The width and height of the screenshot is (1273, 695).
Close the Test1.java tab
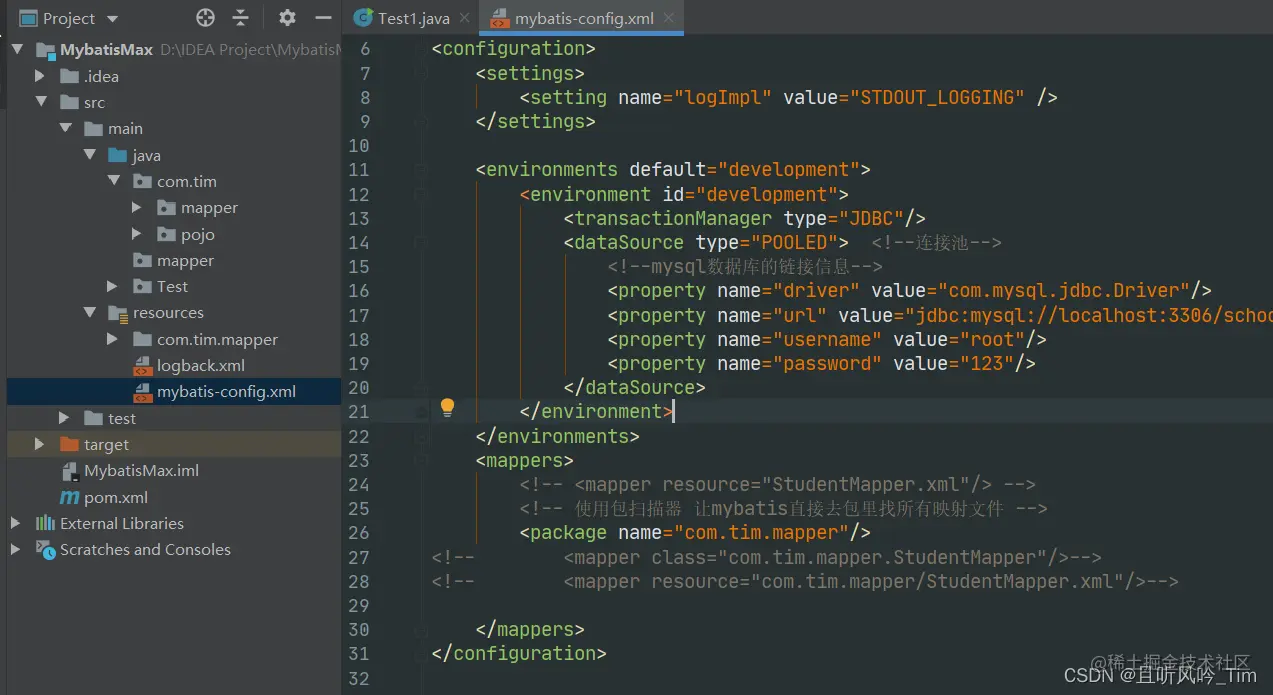464,19
